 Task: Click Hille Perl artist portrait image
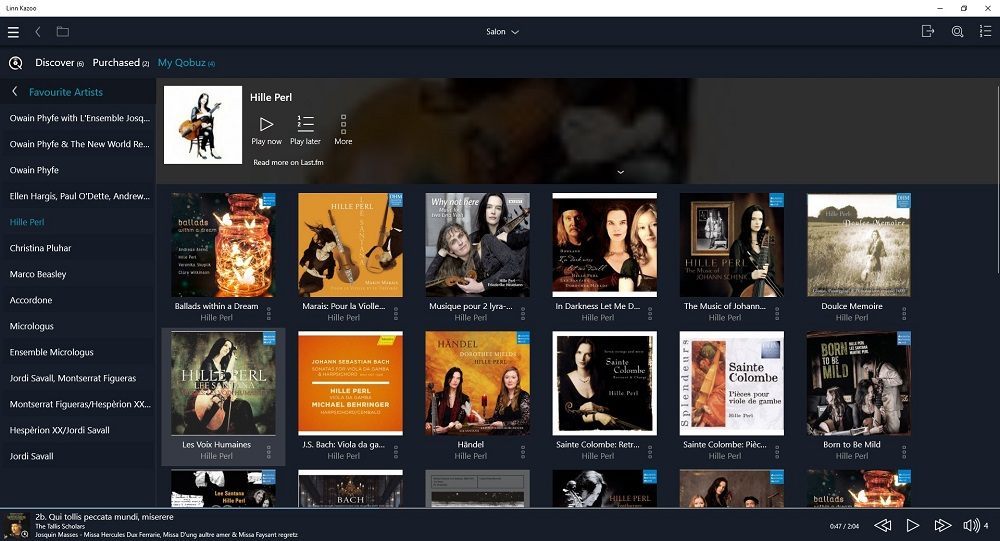click(203, 125)
